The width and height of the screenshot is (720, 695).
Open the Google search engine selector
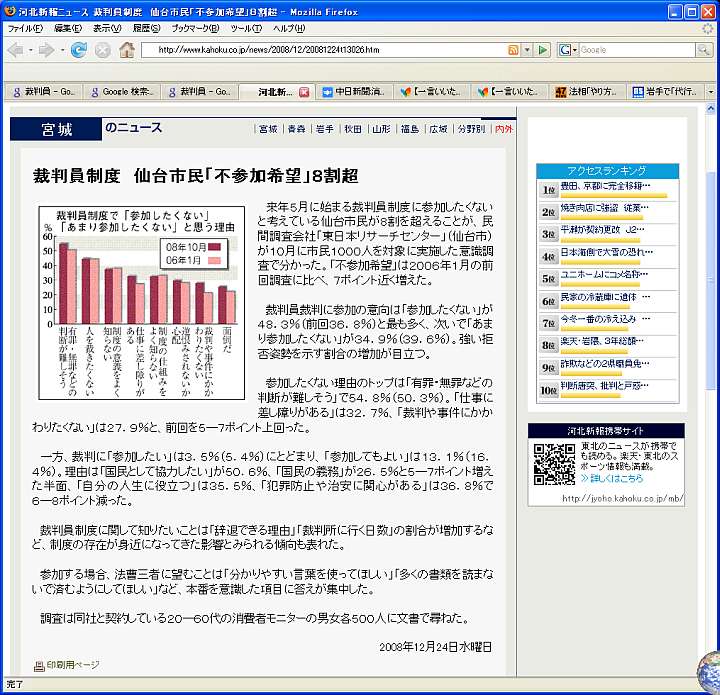(568, 49)
